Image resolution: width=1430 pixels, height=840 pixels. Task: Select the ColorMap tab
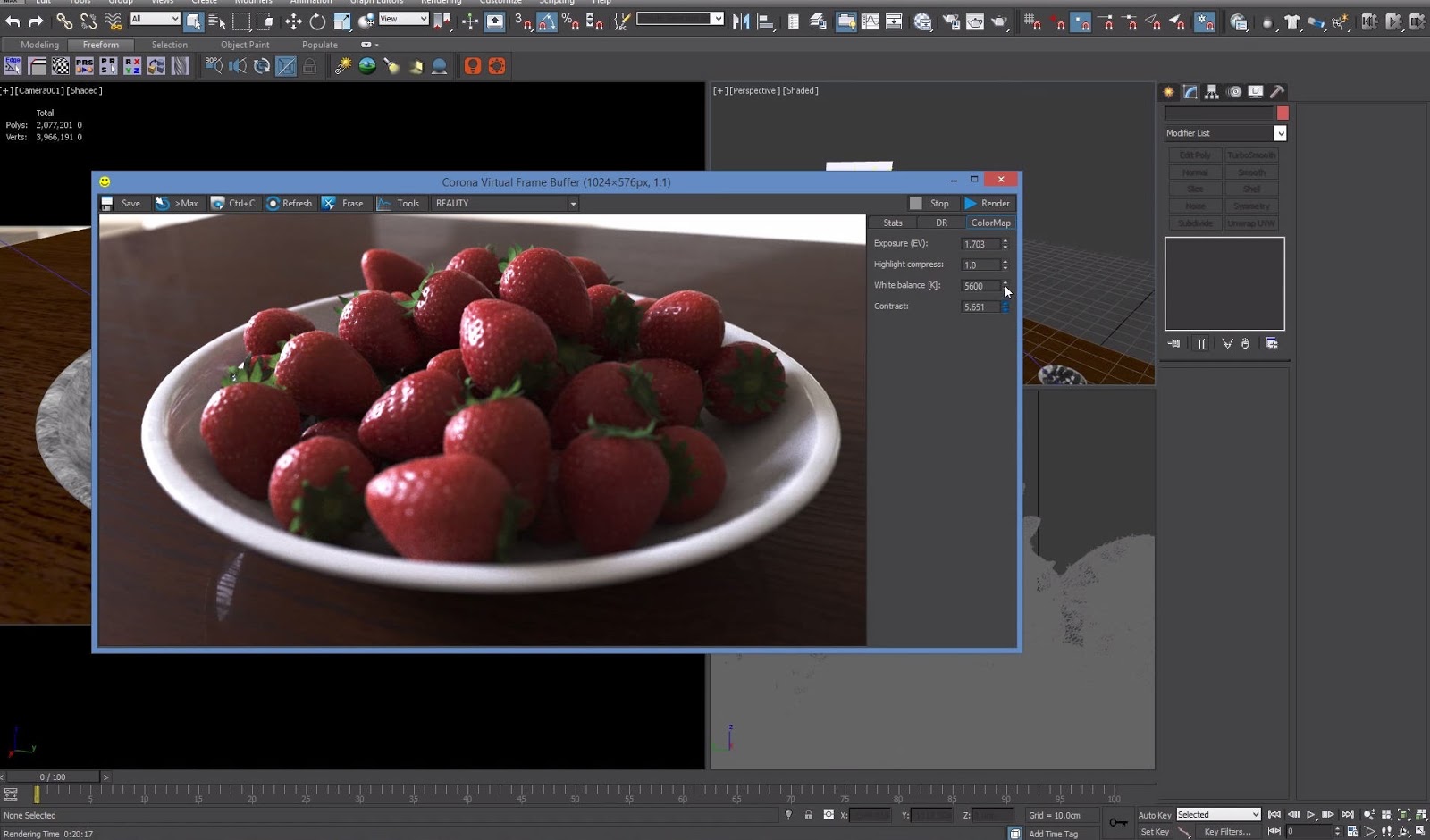[990, 223]
